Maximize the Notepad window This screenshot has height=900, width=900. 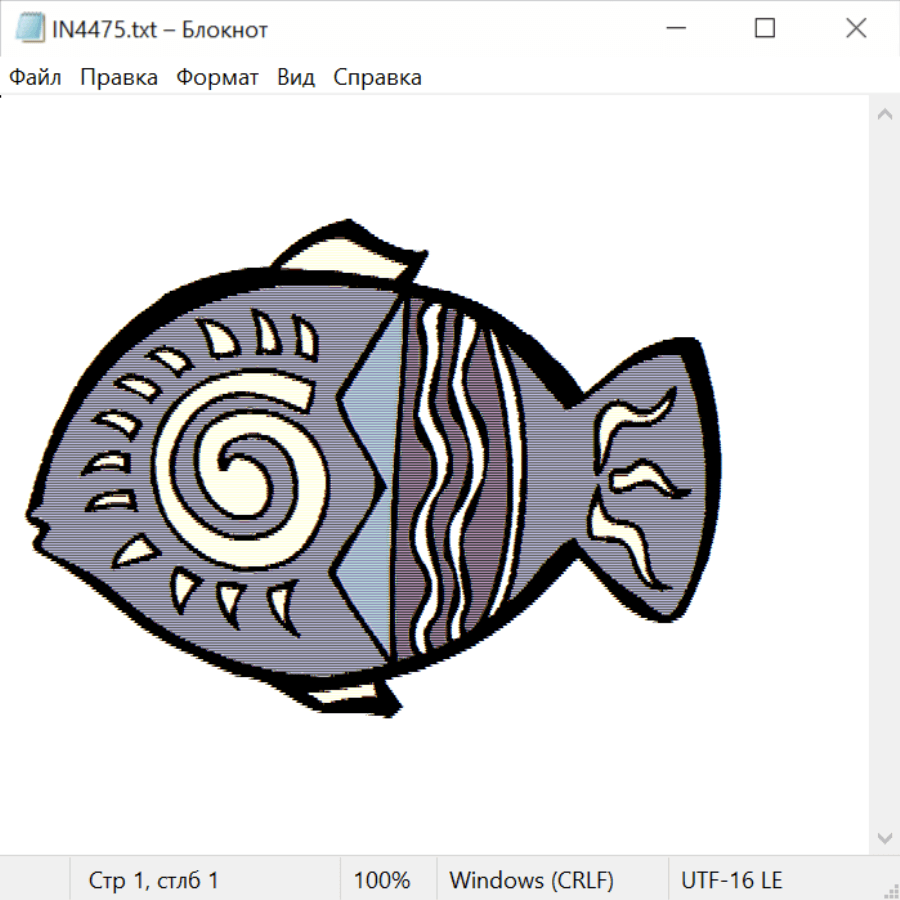[765, 29]
